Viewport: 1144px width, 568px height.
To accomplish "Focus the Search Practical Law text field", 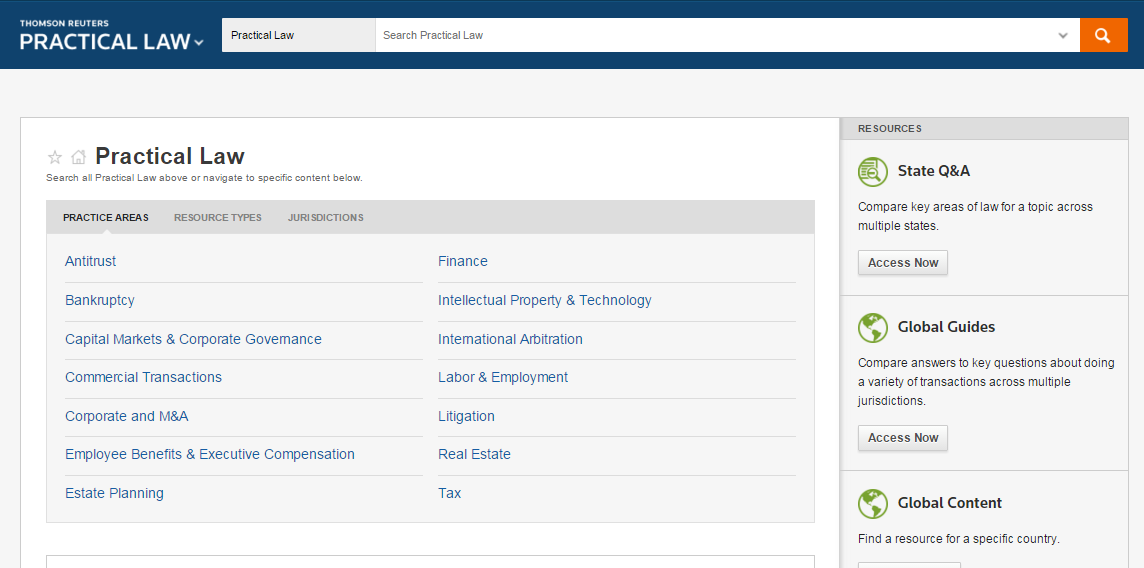I will tap(715, 35).
